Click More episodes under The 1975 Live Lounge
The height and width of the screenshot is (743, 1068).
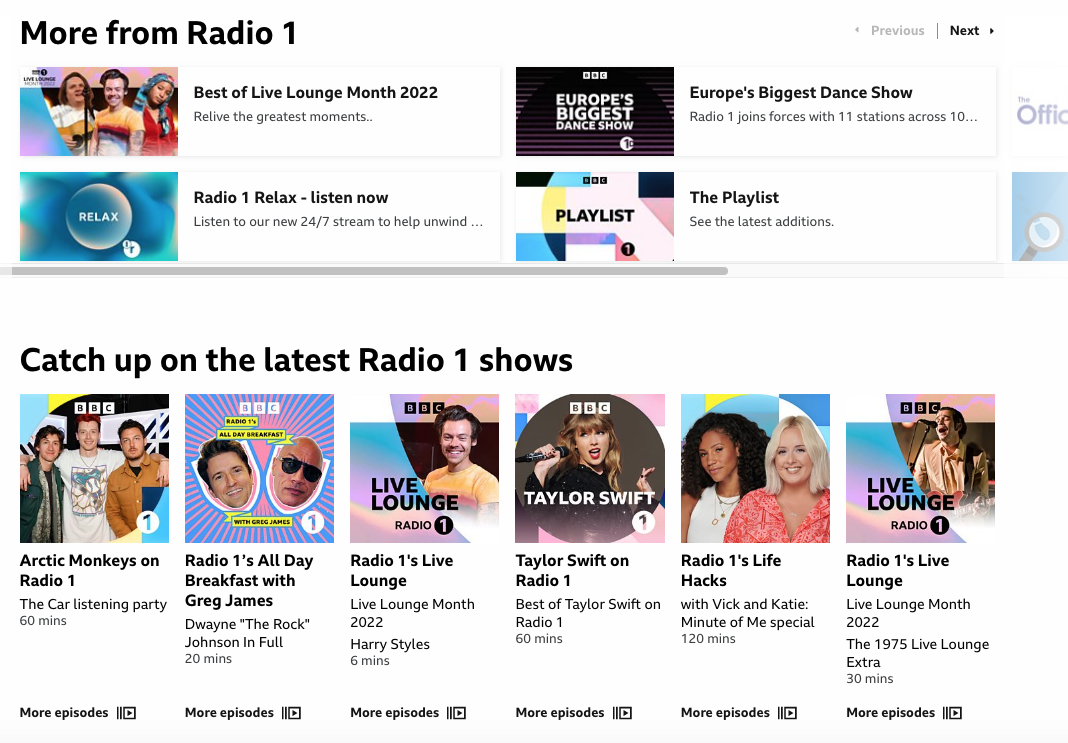pos(890,713)
